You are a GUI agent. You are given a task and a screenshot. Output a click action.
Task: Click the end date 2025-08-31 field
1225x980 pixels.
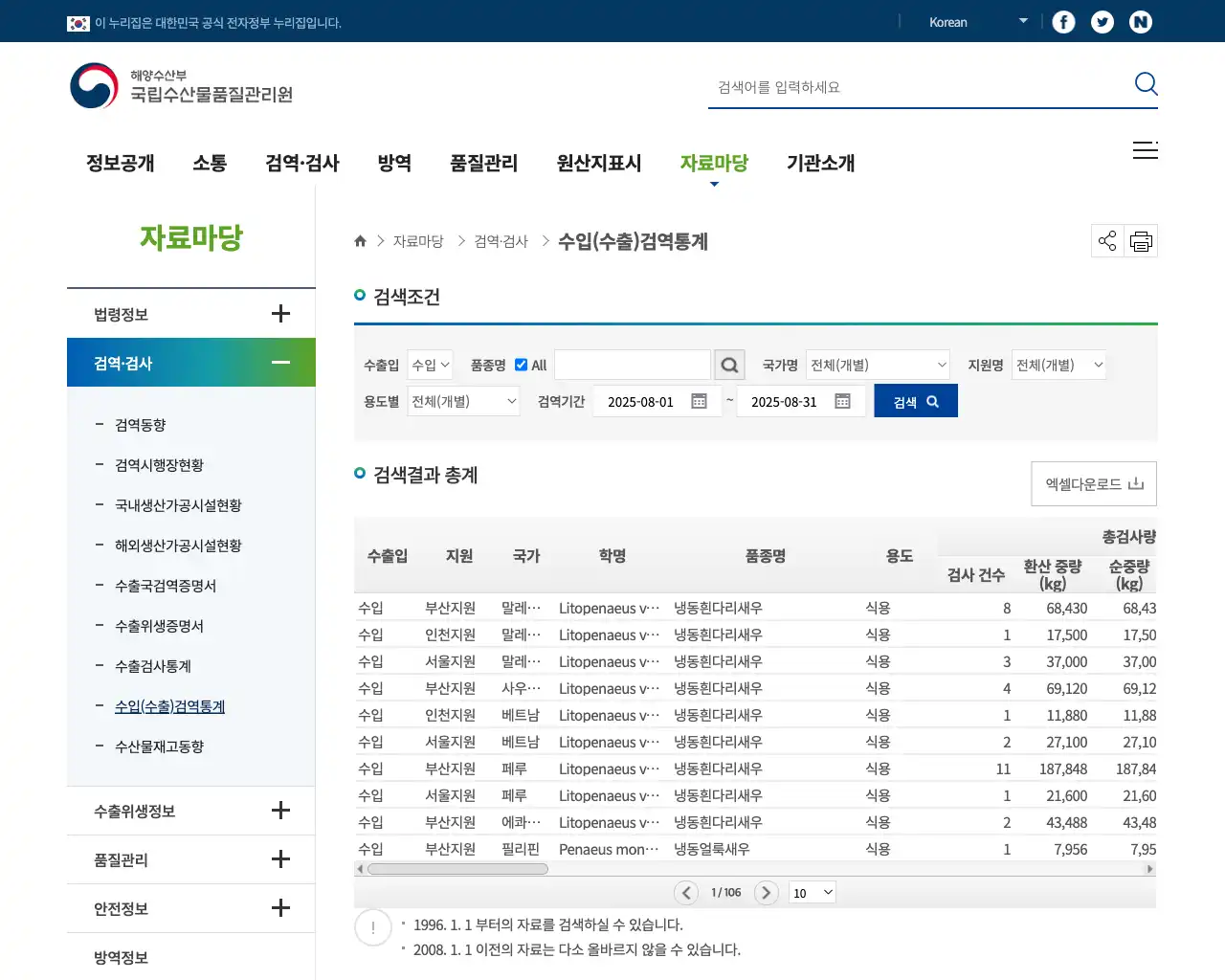tap(801, 401)
